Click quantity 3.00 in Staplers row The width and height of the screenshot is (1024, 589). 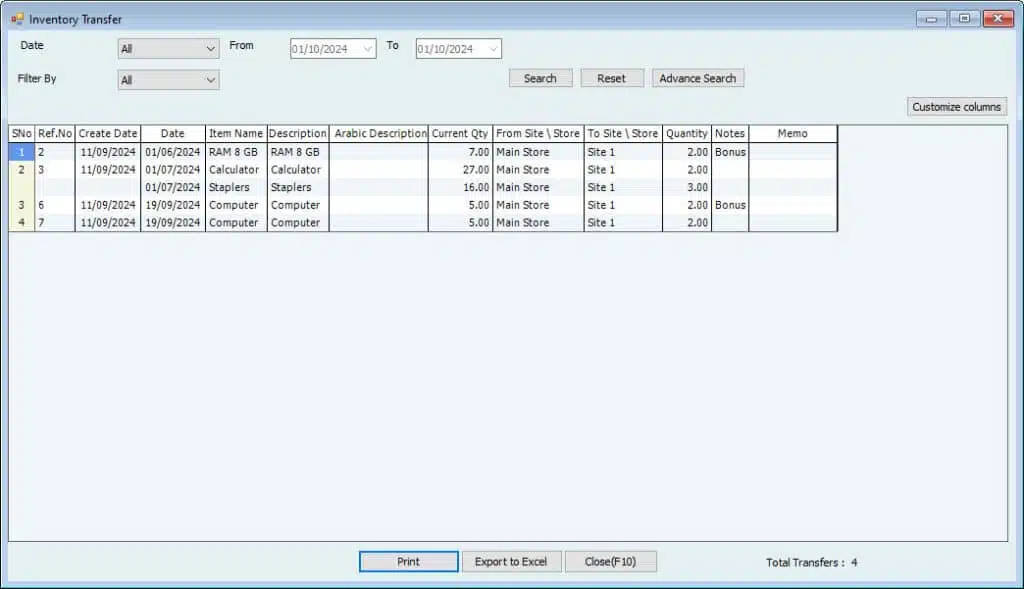tap(686, 187)
